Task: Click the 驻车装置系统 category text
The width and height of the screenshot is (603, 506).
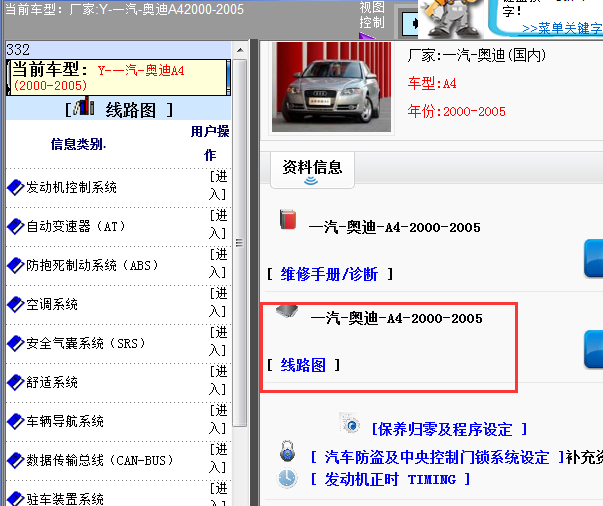Action: pos(65,499)
